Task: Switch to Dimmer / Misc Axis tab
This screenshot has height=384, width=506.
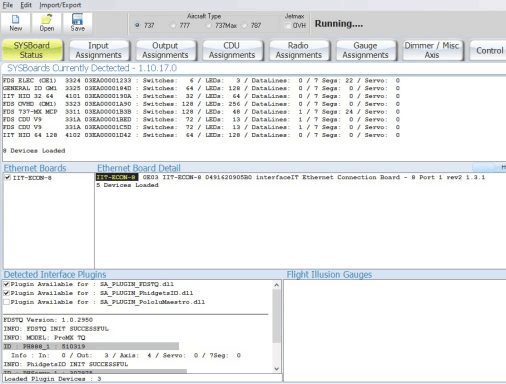Action: [x=432, y=50]
